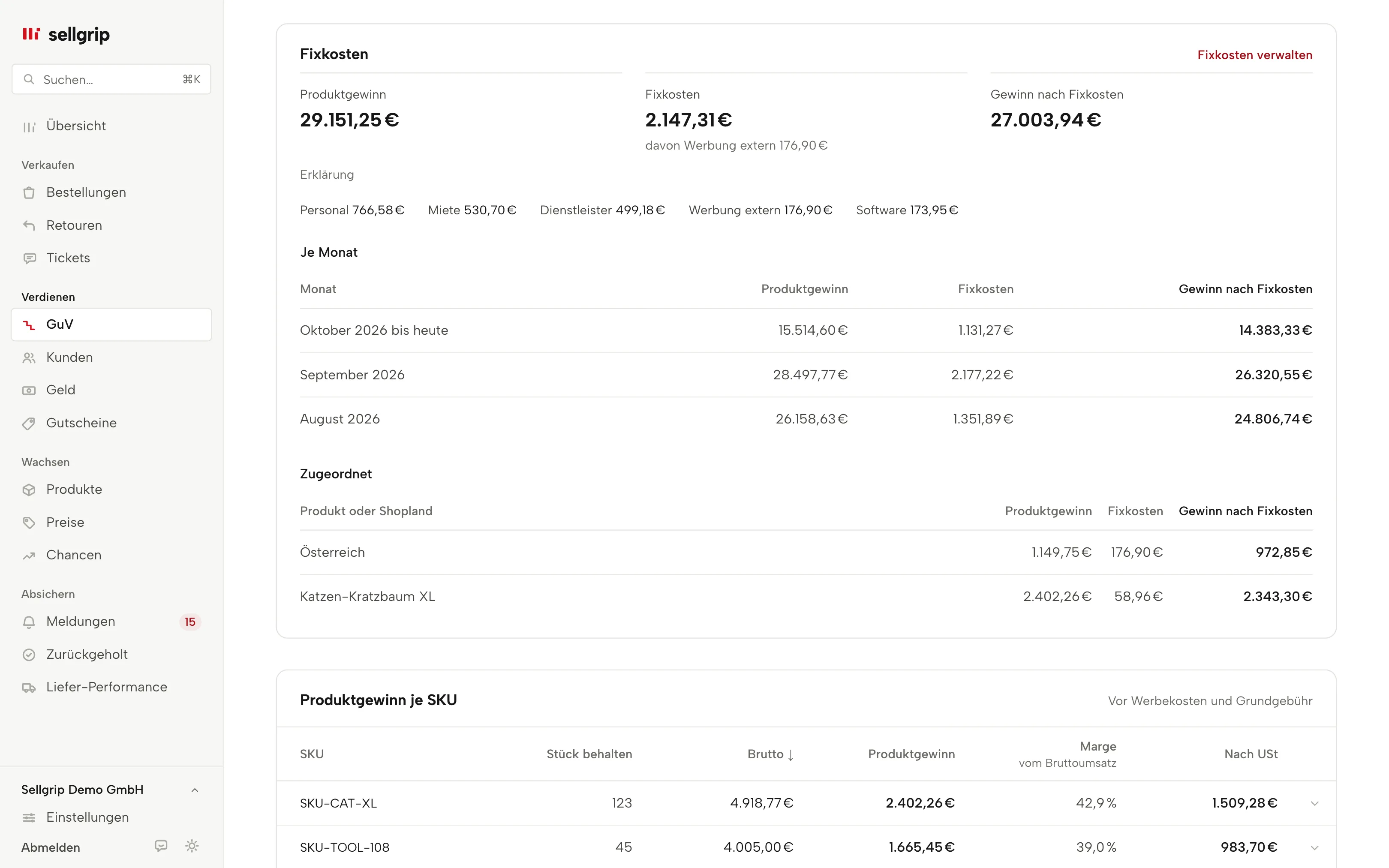This screenshot has height=868, width=1389.
Task: Click the 15 notifications badge
Action: coord(190,622)
